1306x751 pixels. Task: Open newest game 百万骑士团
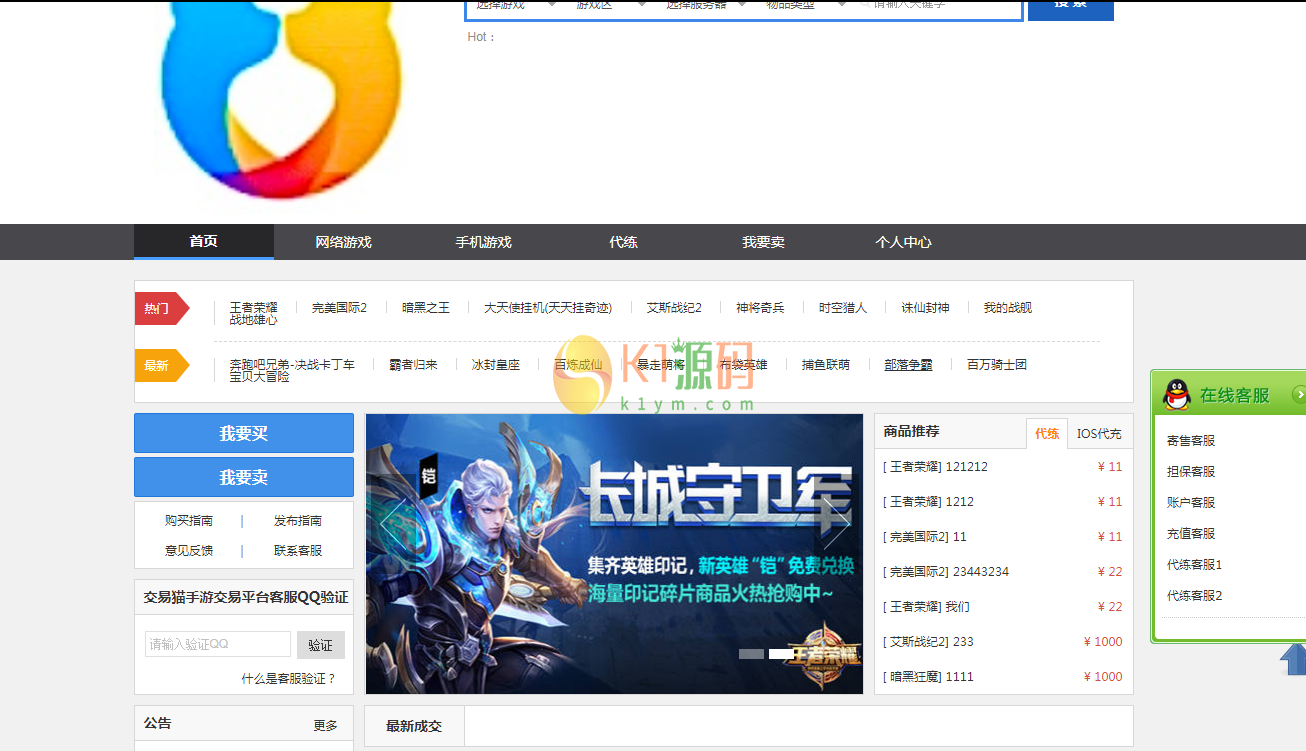997,365
